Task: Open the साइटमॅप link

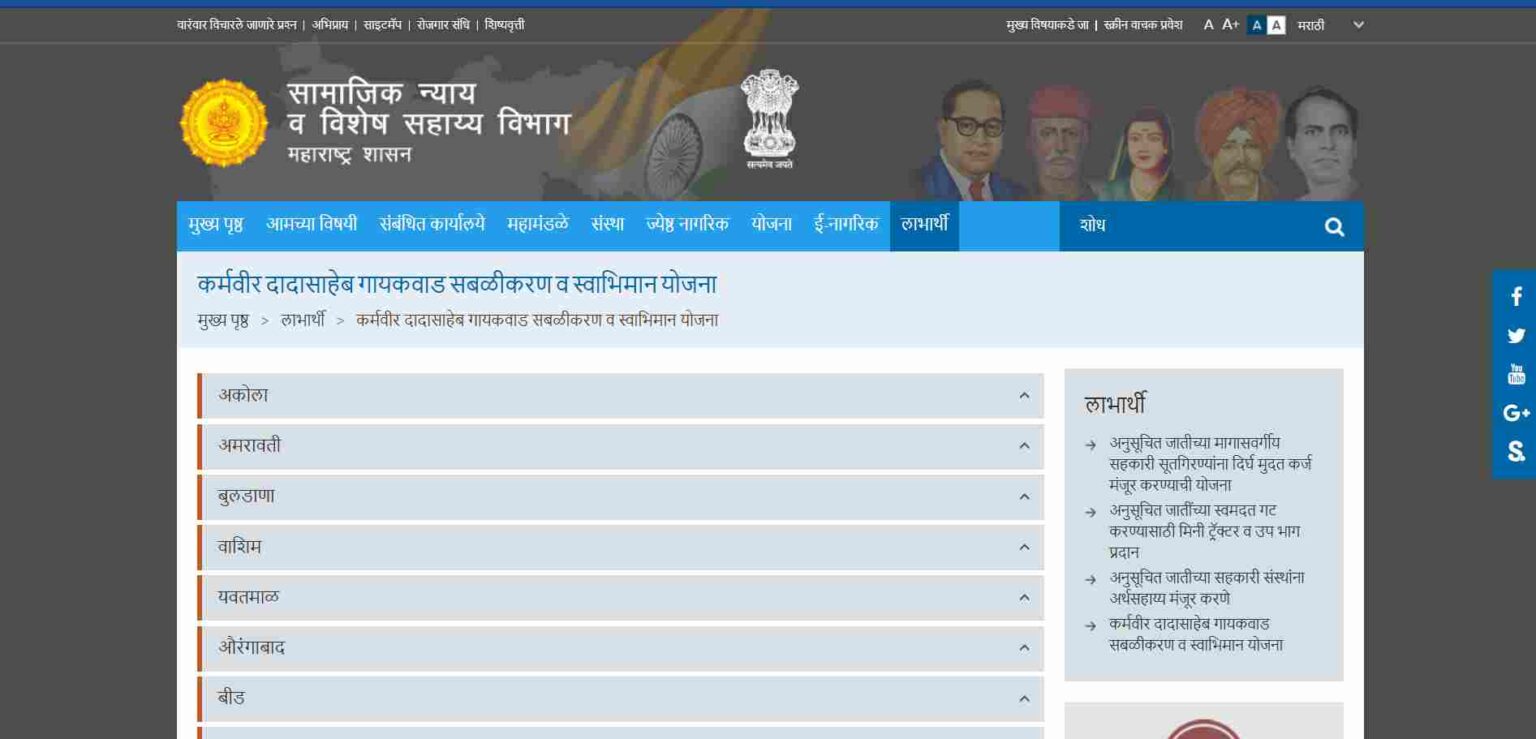Action: pos(383,25)
